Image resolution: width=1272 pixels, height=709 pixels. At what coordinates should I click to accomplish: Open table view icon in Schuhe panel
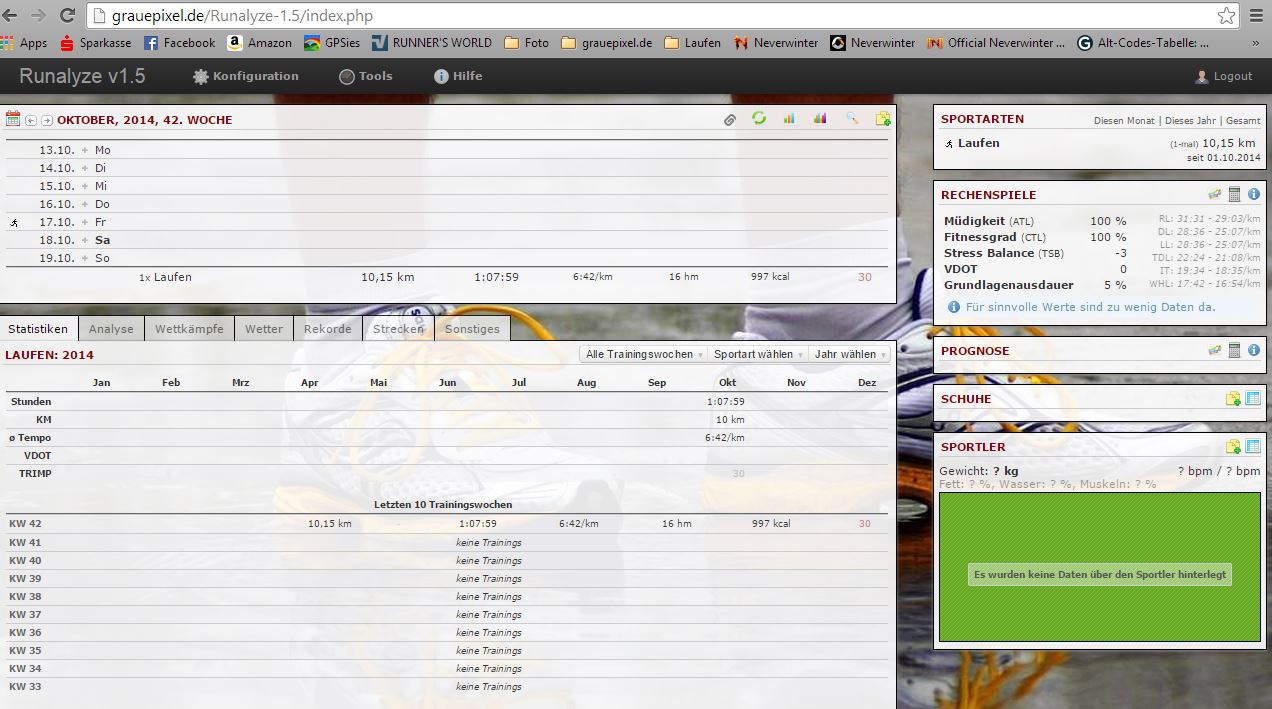[x=1253, y=399]
